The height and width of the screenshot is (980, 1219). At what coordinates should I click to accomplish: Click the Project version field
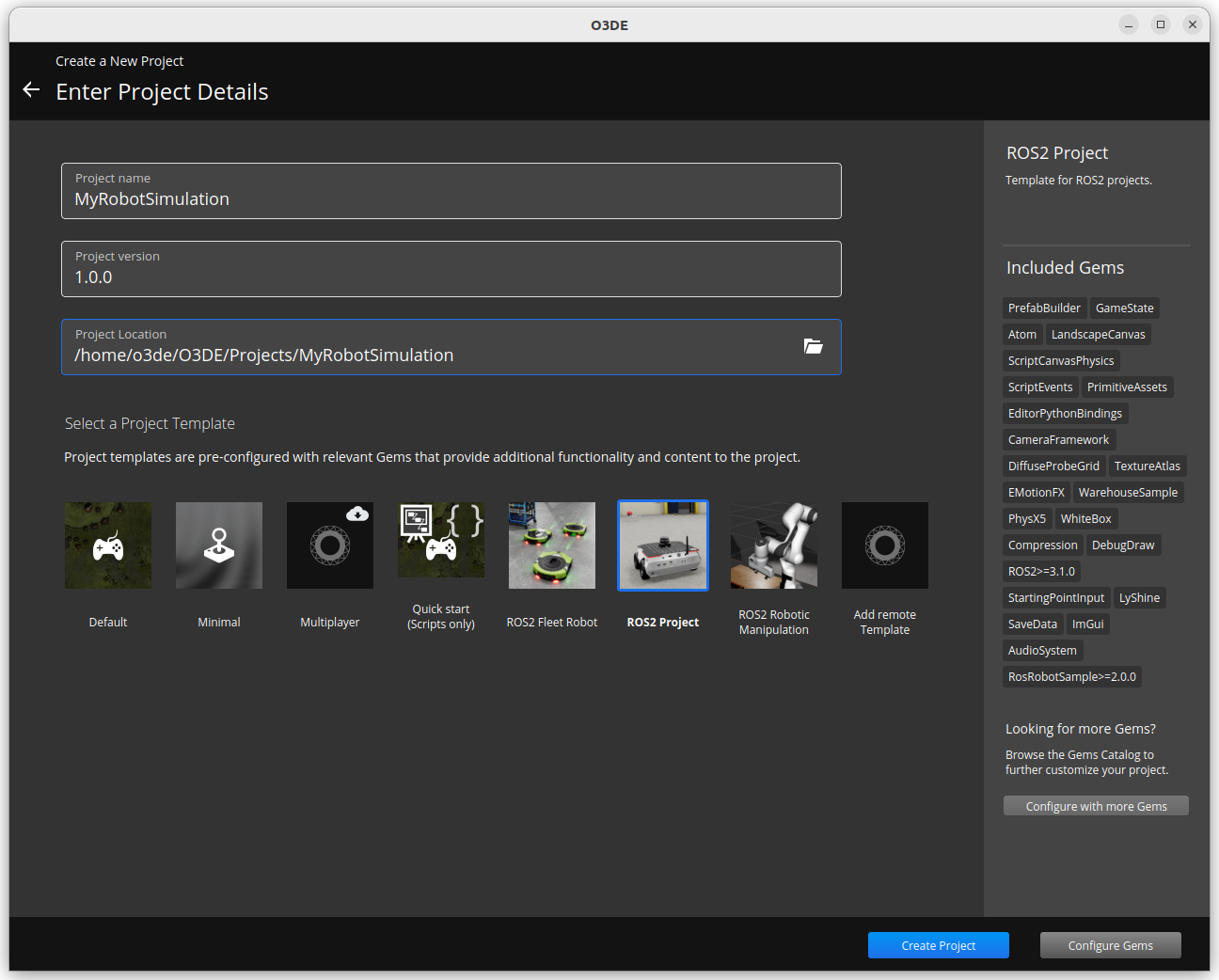click(x=451, y=269)
